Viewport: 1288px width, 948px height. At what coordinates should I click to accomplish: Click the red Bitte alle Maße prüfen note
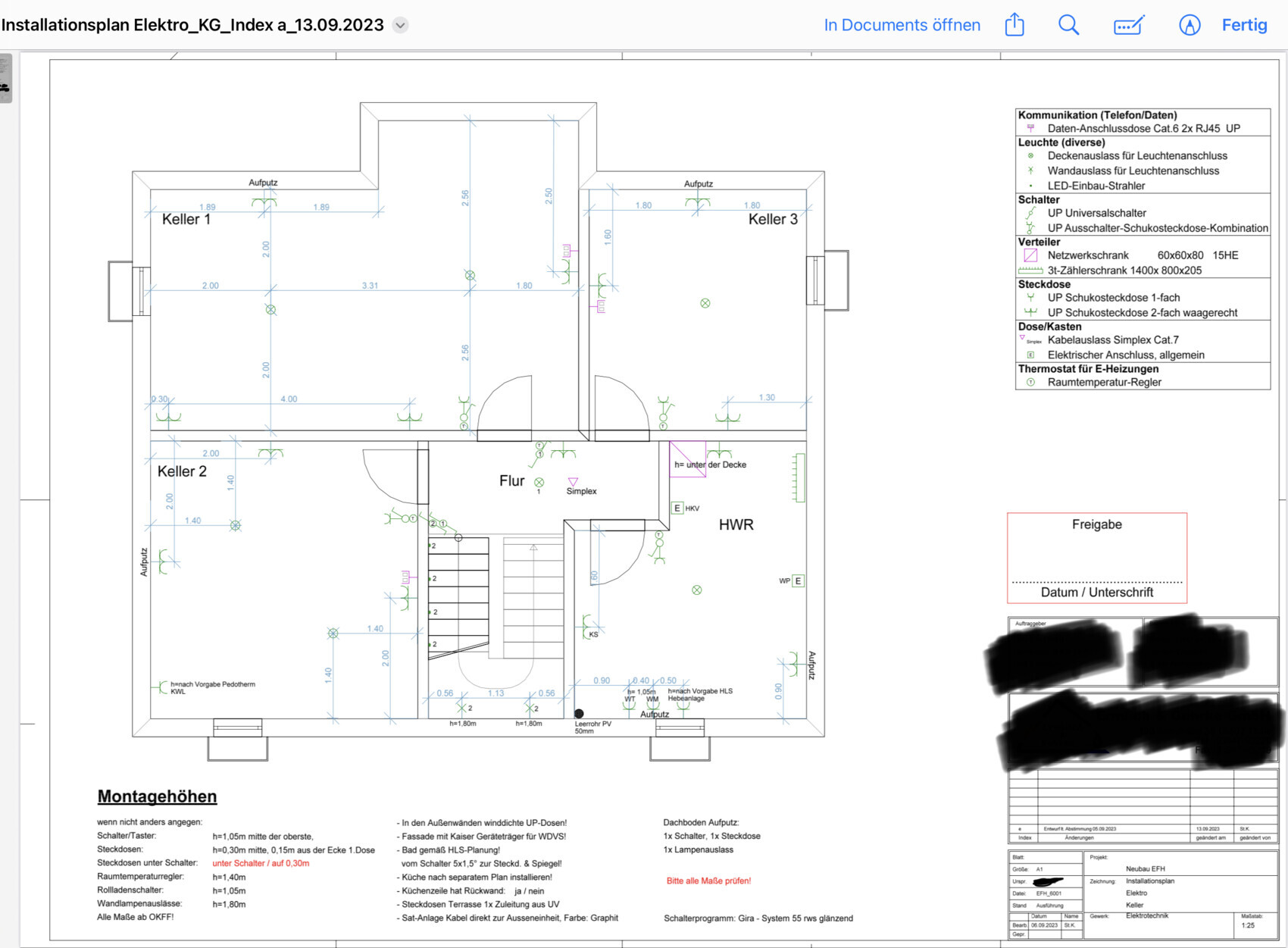708,881
